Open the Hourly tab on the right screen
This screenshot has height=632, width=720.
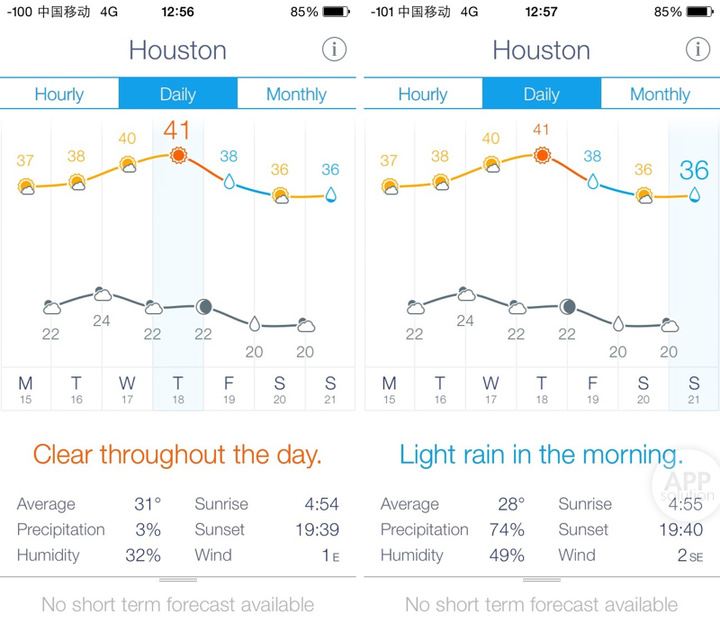[423, 94]
